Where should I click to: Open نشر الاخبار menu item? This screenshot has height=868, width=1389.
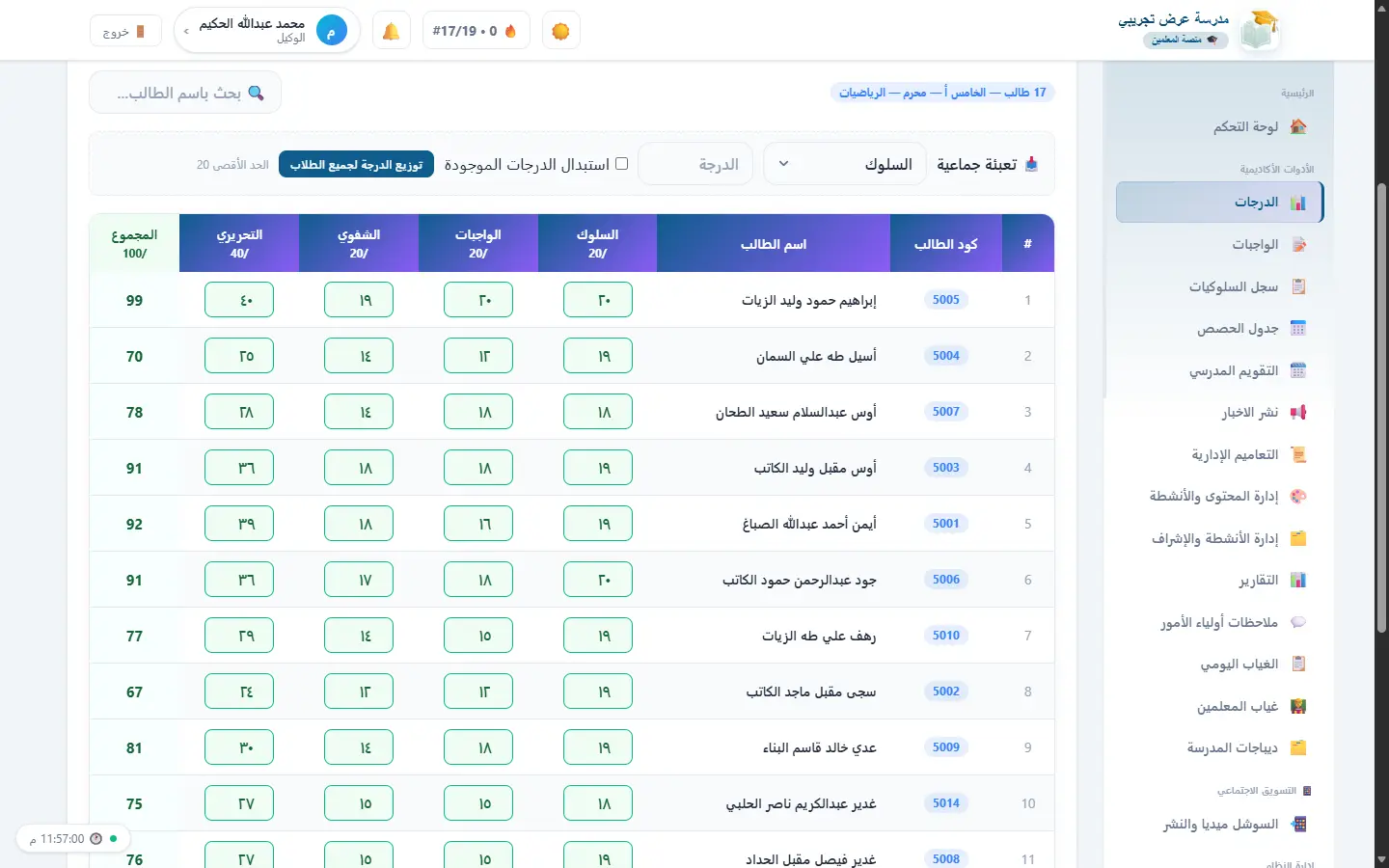point(1219,413)
